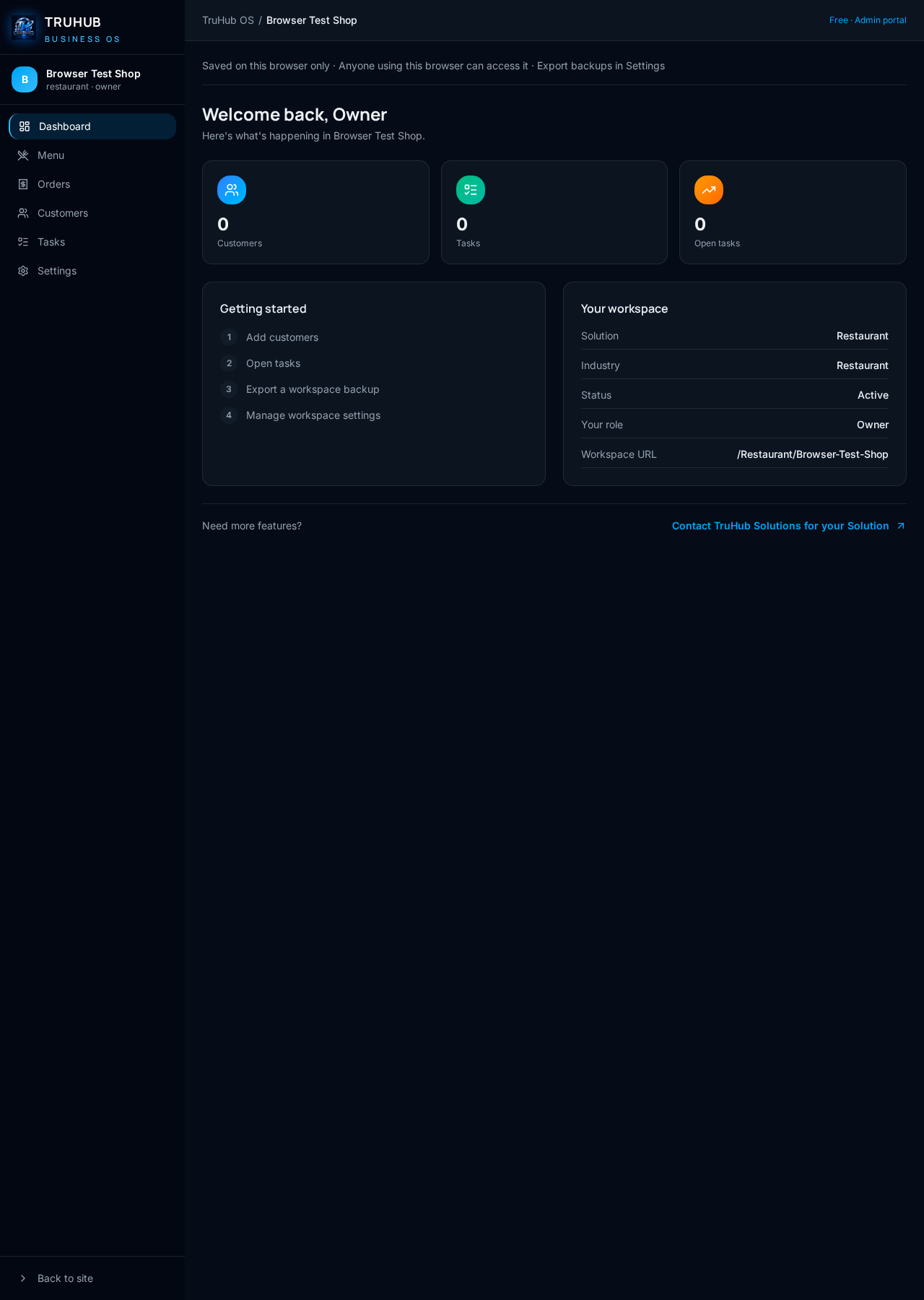The image size is (924, 1300).
Task: Click the TruHub logo icon
Action: click(x=25, y=27)
